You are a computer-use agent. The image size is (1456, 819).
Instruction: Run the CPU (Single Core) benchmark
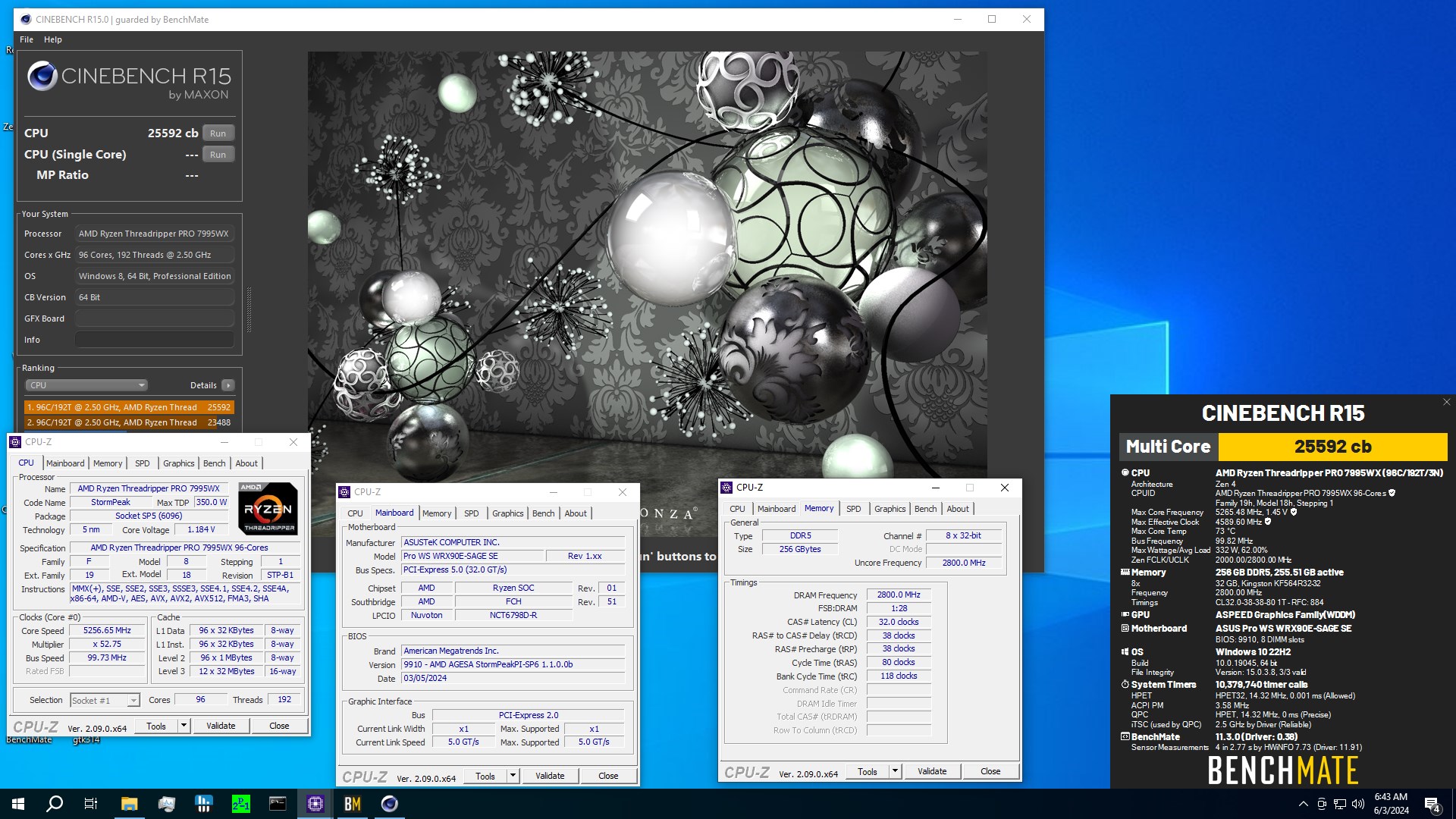click(x=218, y=155)
